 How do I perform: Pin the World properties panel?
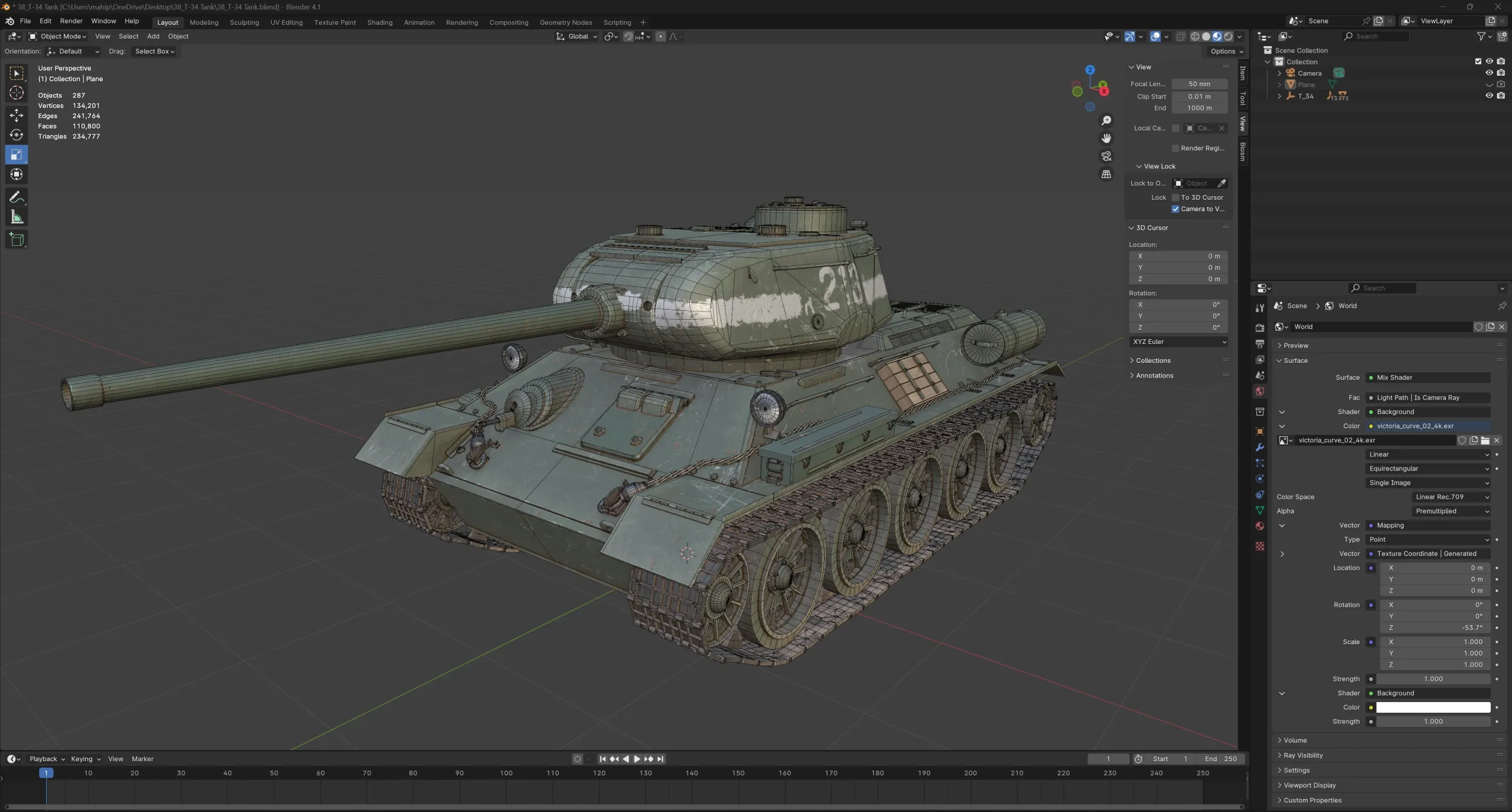click(1501, 306)
